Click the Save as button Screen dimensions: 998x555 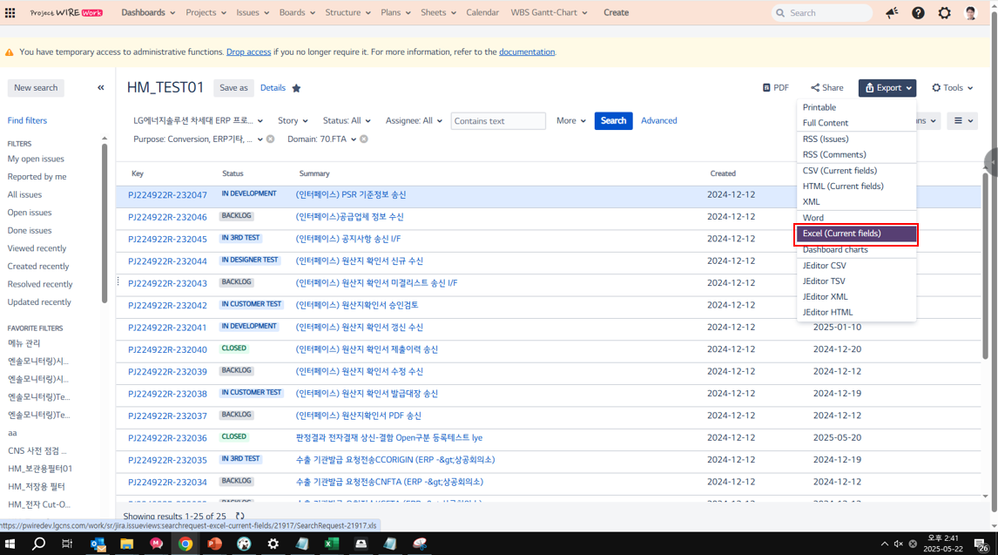tap(234, 88)
